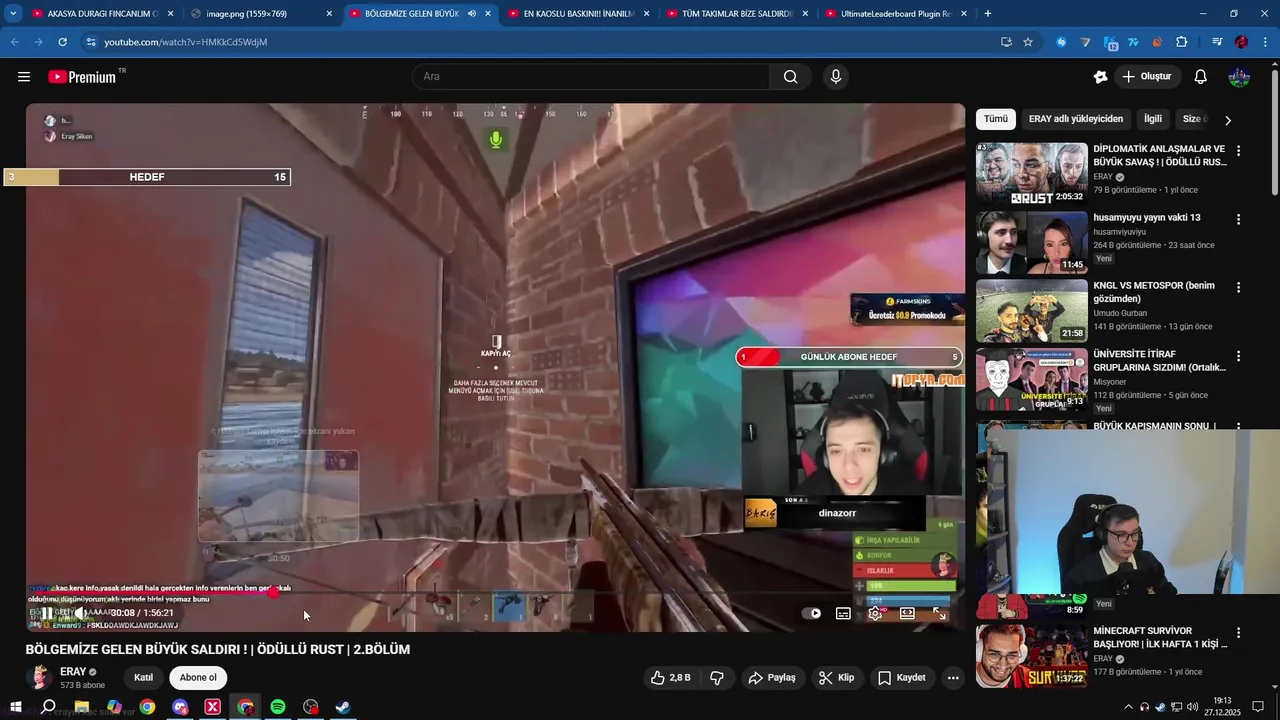Start voice search with the microphone
Image resolution: width=1280 pixels, height=720 pixels.
point(836,77)
